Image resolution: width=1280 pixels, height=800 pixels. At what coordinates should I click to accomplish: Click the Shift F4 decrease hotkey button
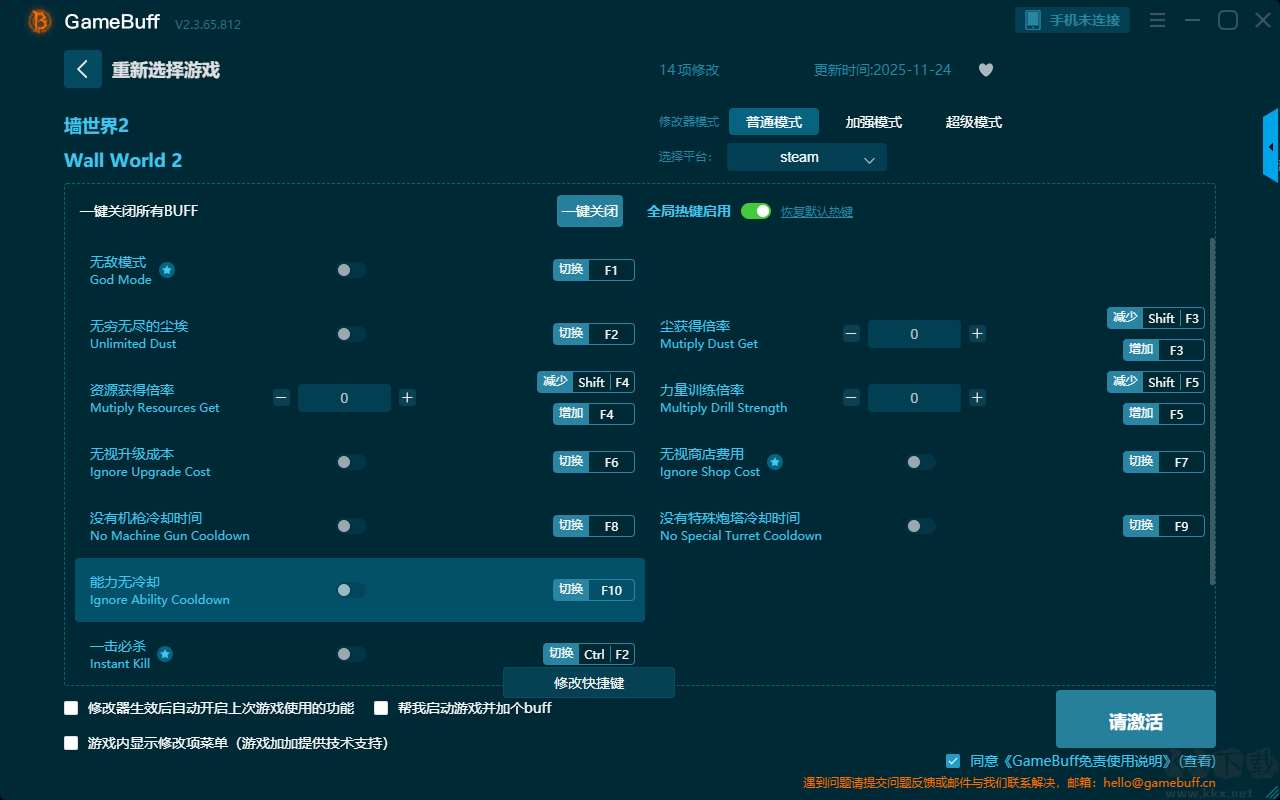pyautogui.click(x=586, y=382)
